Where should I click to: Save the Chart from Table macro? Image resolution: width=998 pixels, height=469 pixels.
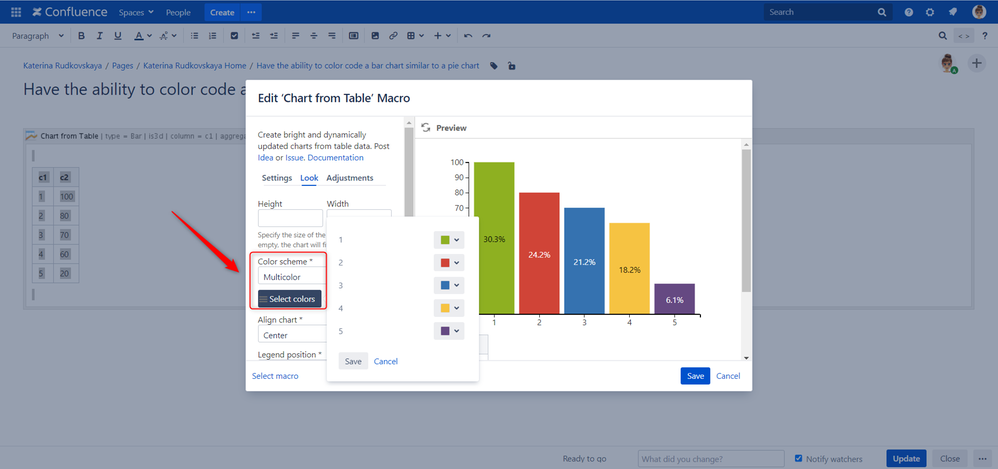tap(695, 376)
